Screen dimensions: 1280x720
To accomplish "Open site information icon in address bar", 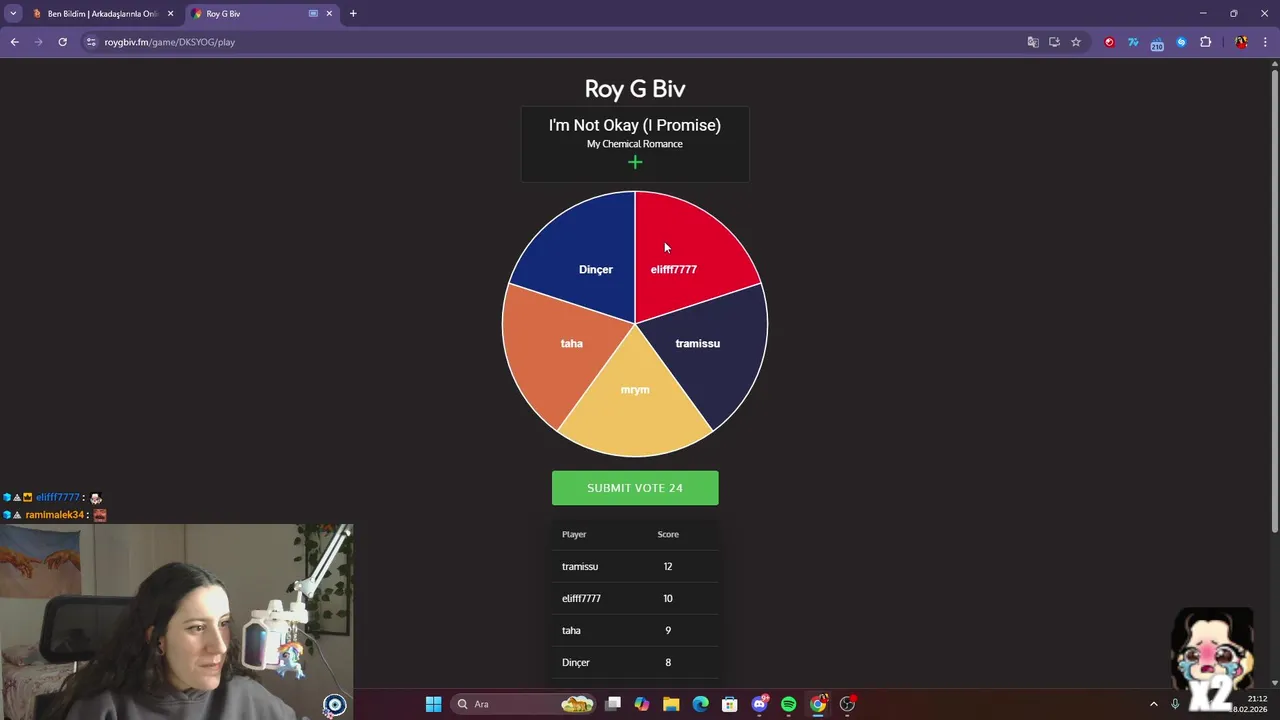I will [x=91, y=42].
